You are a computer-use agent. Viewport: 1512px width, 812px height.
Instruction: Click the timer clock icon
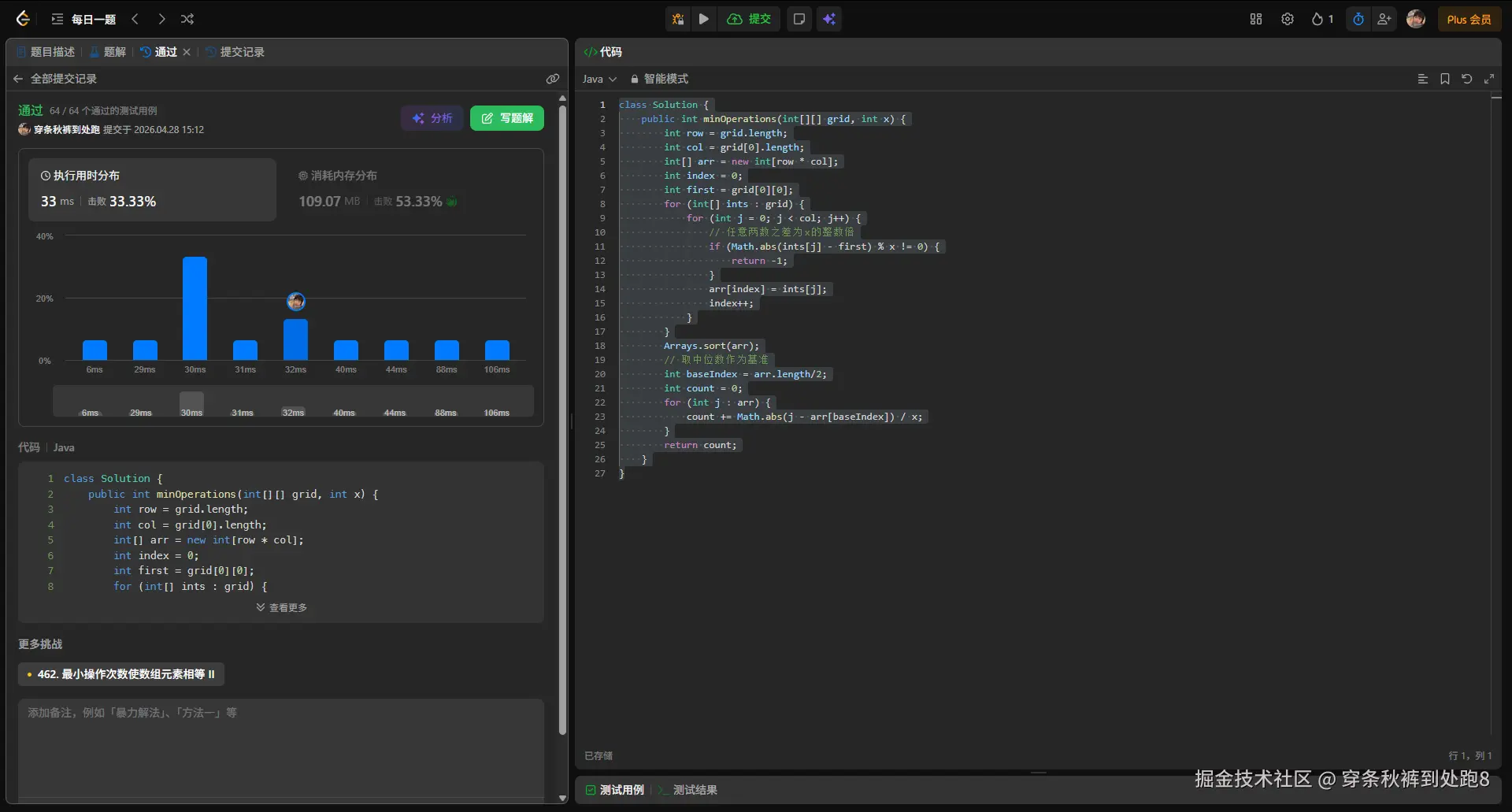pos(1358,19)
